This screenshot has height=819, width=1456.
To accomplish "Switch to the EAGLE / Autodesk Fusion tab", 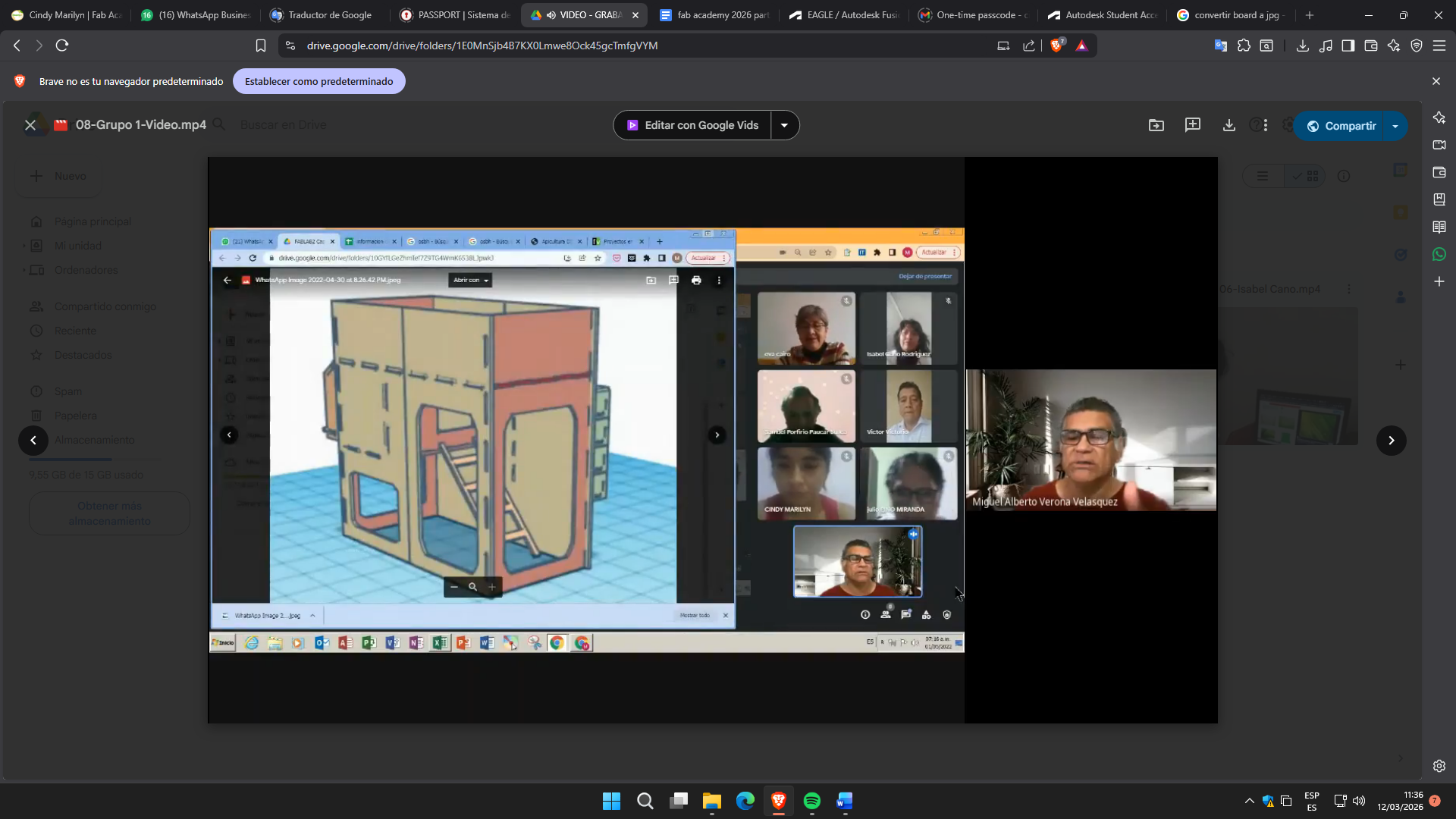I will (x=844, y=15).
